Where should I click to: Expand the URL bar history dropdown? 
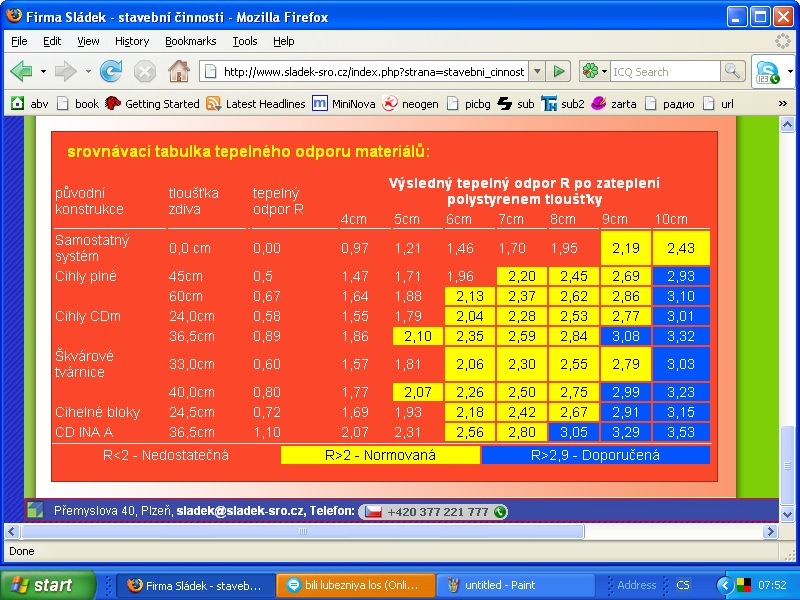click(536, 72)
